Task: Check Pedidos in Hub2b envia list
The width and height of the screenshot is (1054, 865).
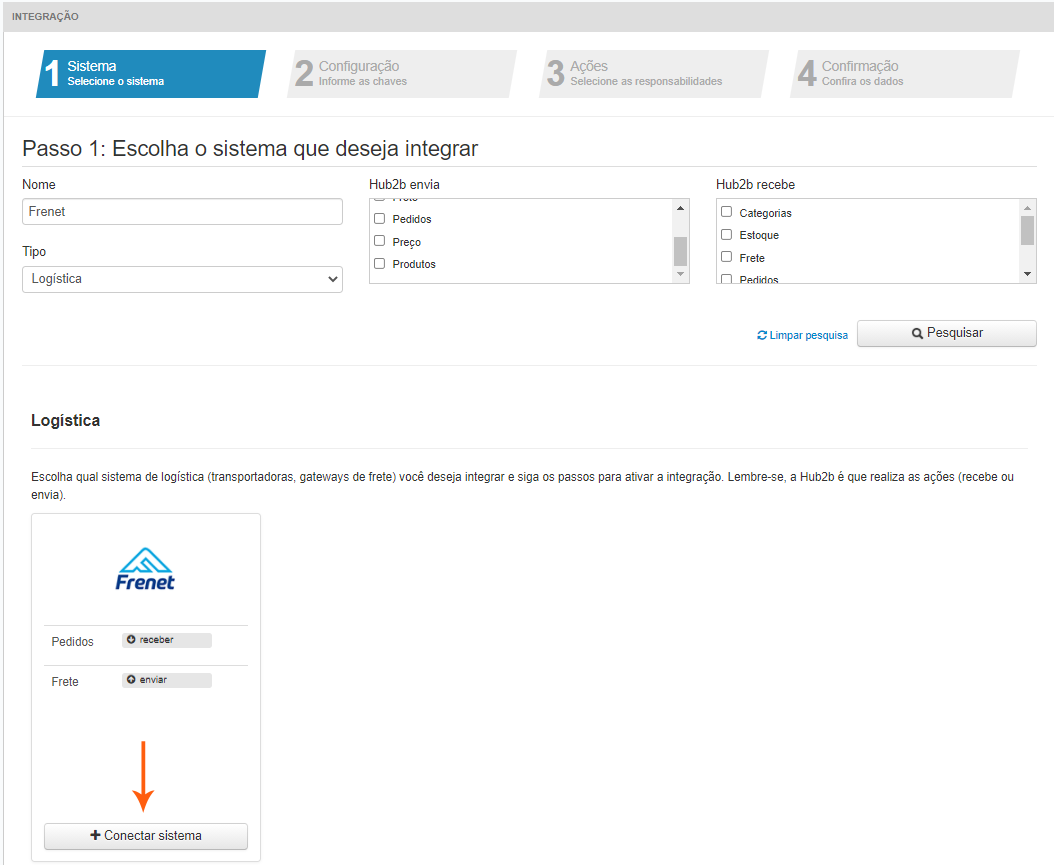Action: [380, 218]
